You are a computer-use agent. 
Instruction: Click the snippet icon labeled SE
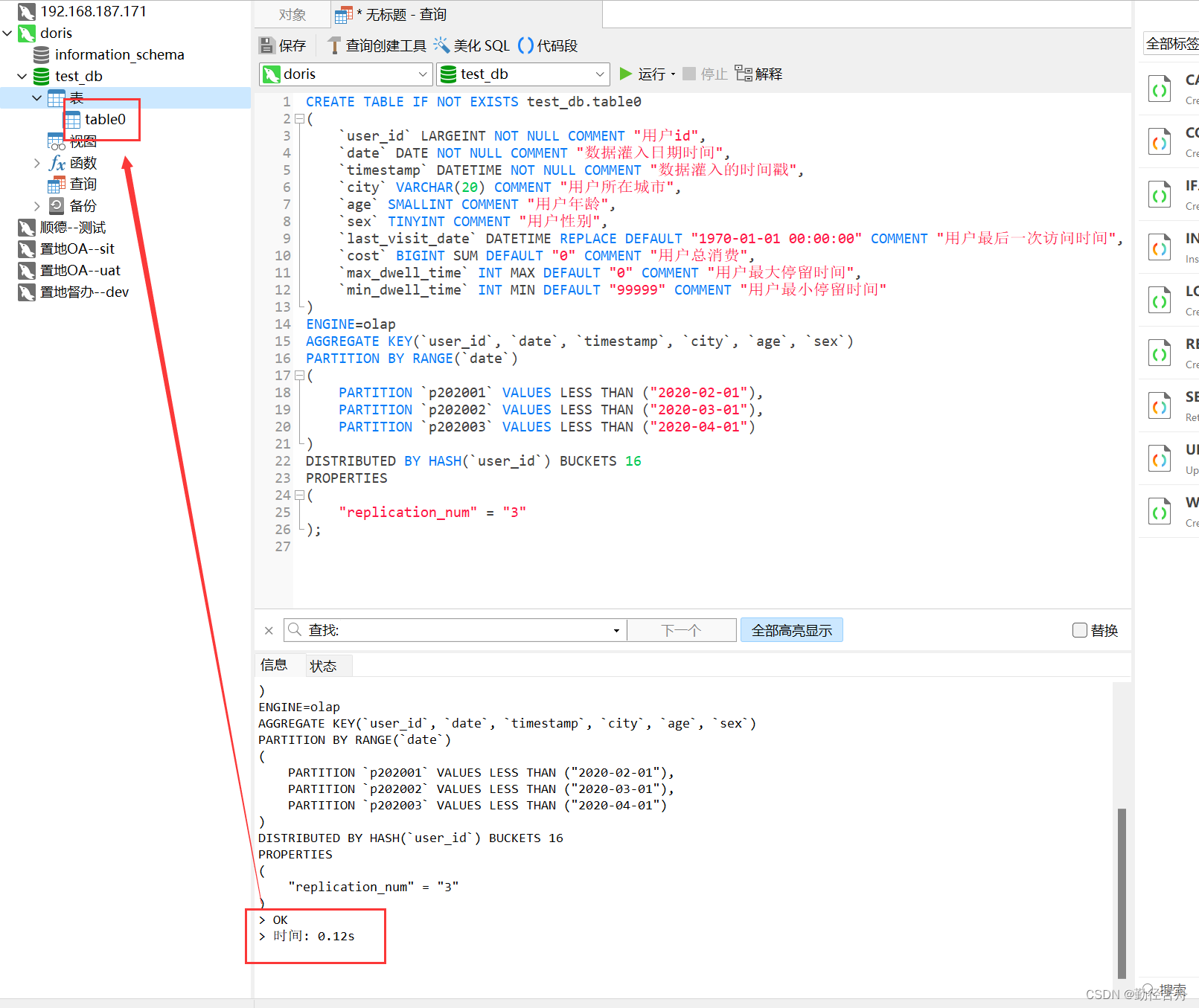click(1160, 407)
